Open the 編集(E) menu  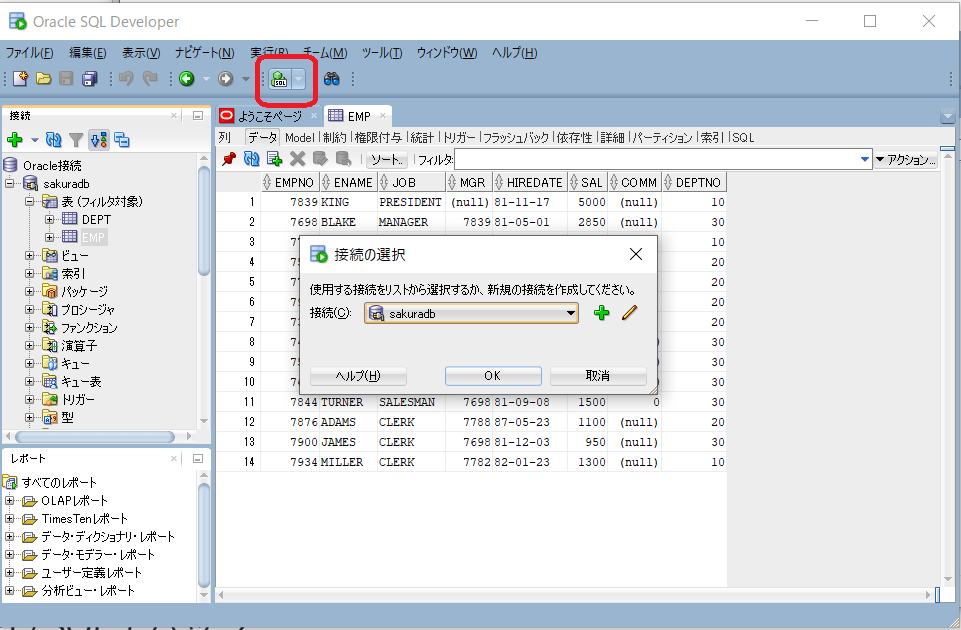click(88, 53)
